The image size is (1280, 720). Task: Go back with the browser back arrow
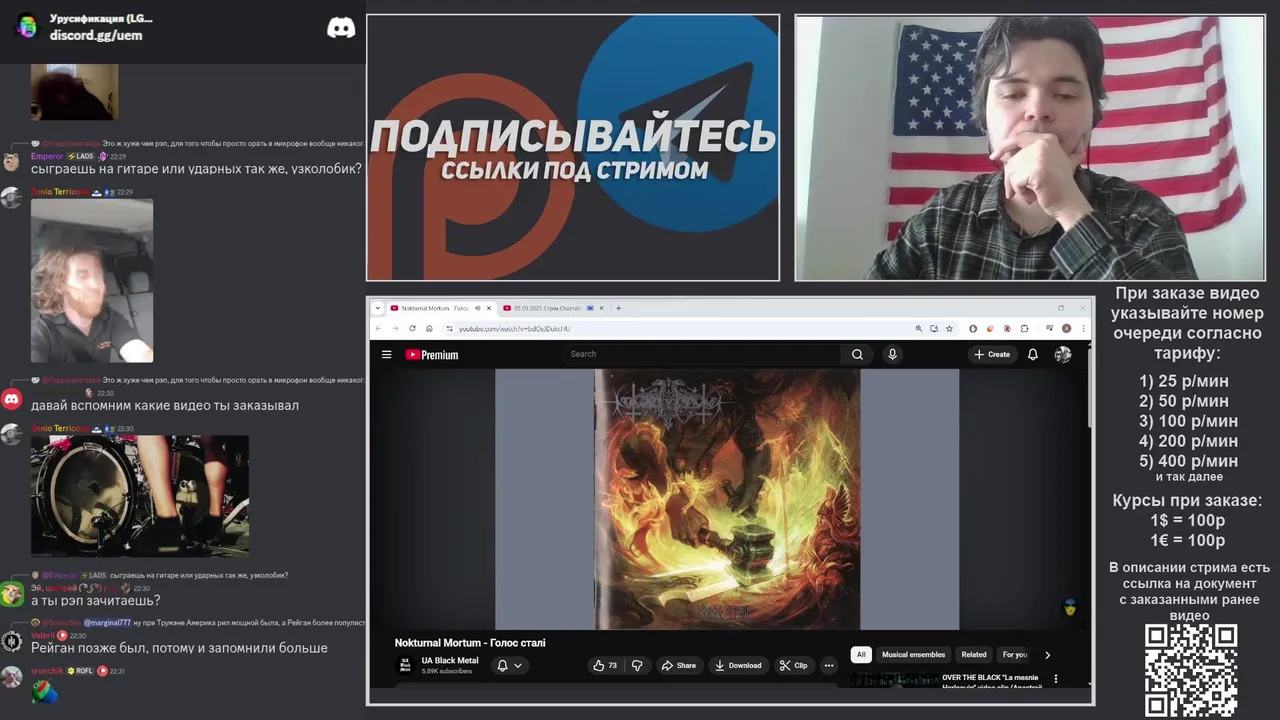click(378, 328)
